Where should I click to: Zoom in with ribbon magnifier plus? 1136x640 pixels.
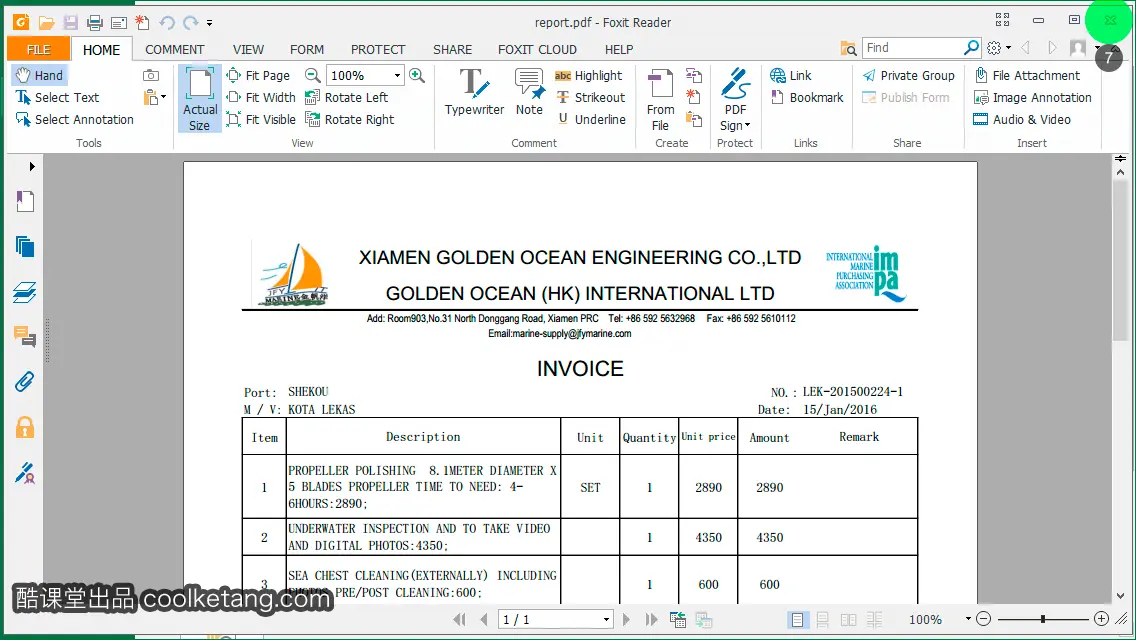[x=417, y=75]
